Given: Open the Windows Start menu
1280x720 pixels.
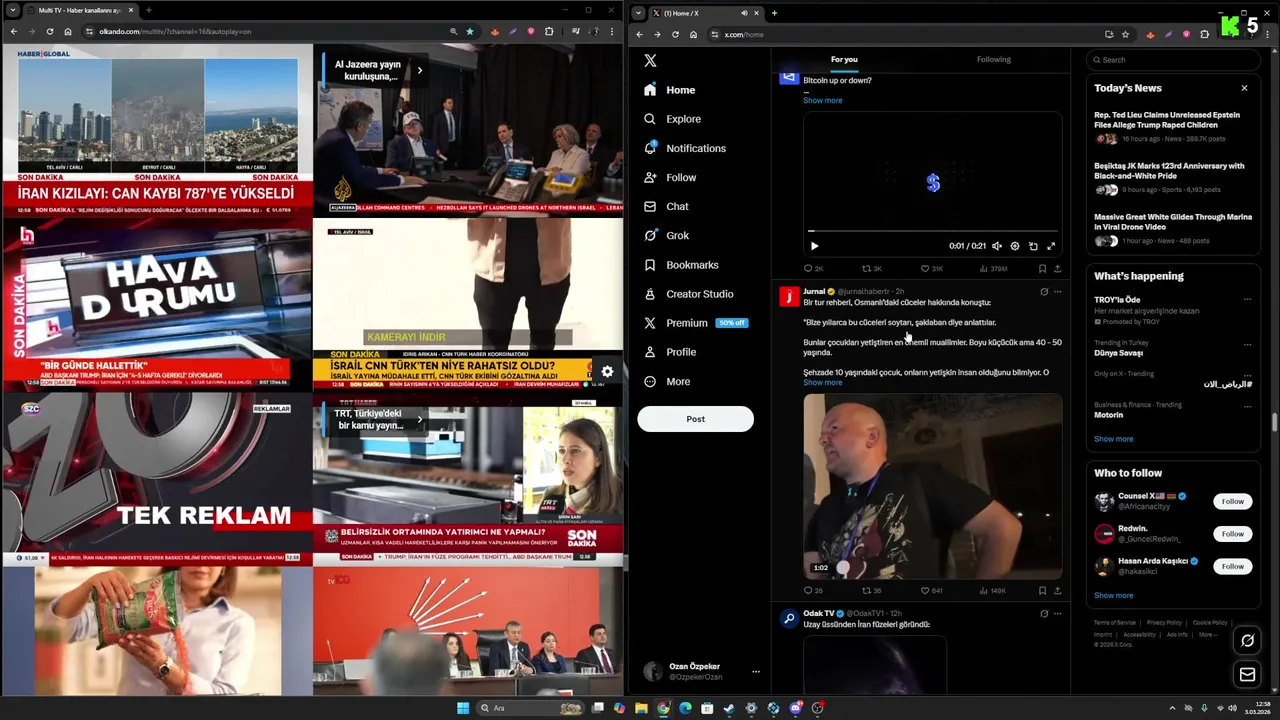Looking at the screenshot, I should [x=463, y=708].
